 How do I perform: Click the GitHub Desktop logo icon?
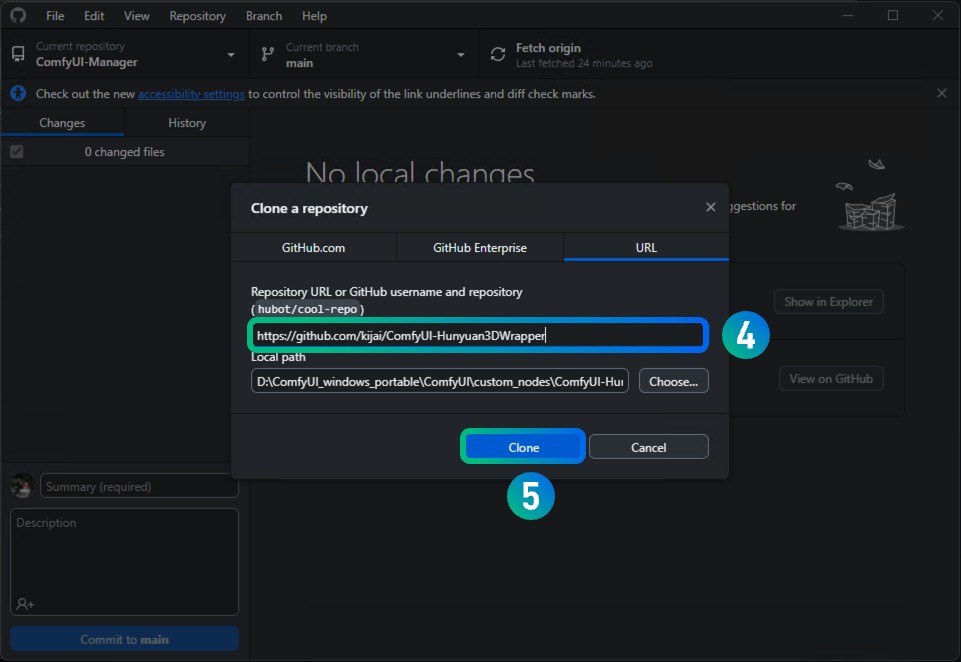[x=18, y=15]
